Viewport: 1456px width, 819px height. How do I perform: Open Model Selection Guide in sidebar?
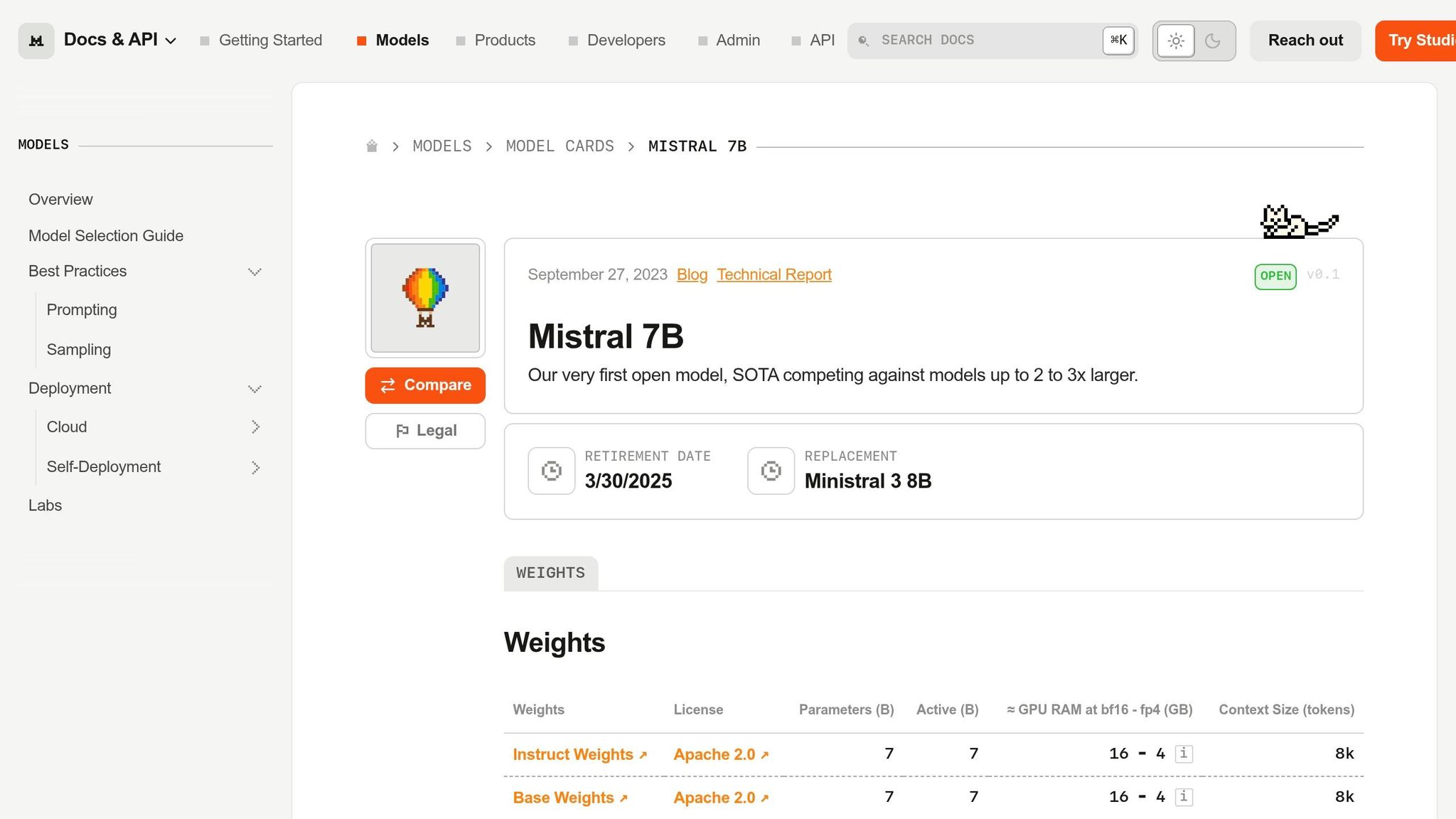pyautogui.click(x=106, y=235)
